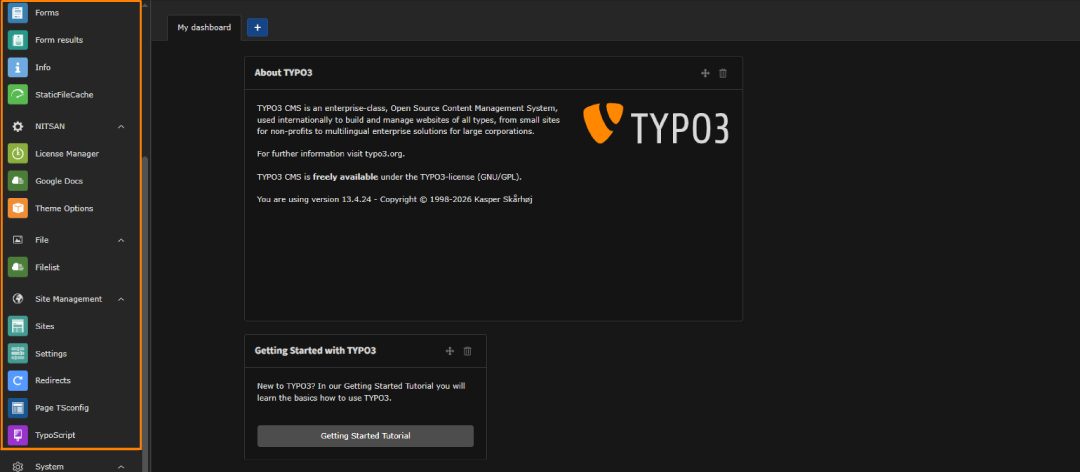Select the StaticFileCache menu label

click(x=64, y=94)
